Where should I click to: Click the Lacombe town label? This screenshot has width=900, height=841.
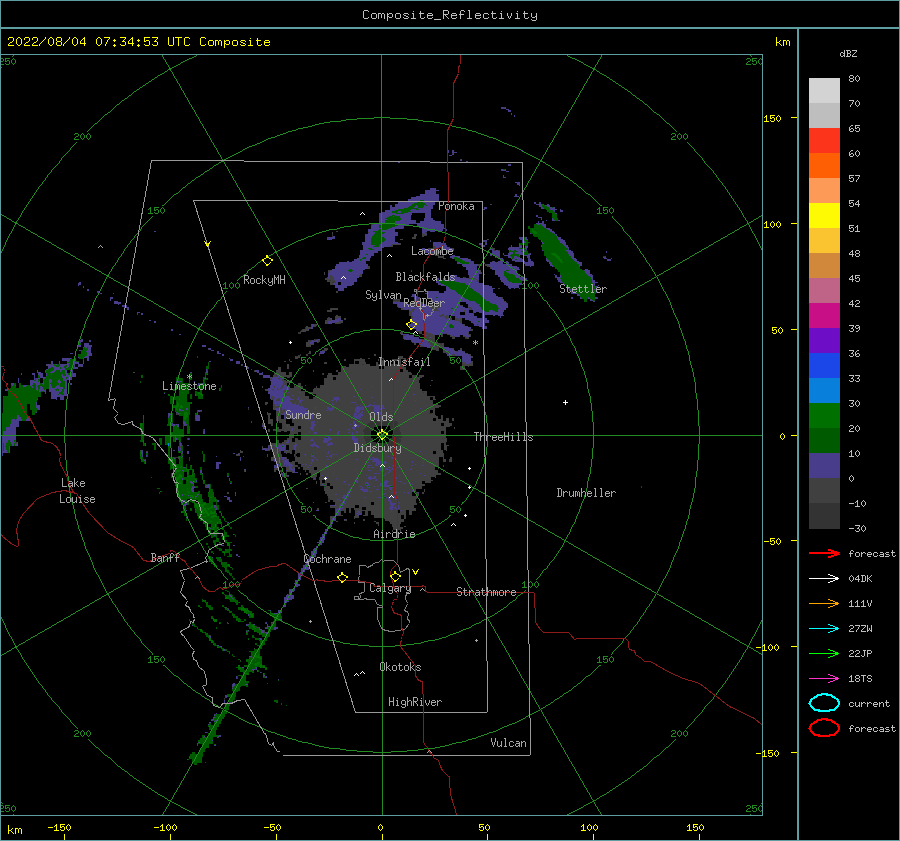tap(432, 251)
